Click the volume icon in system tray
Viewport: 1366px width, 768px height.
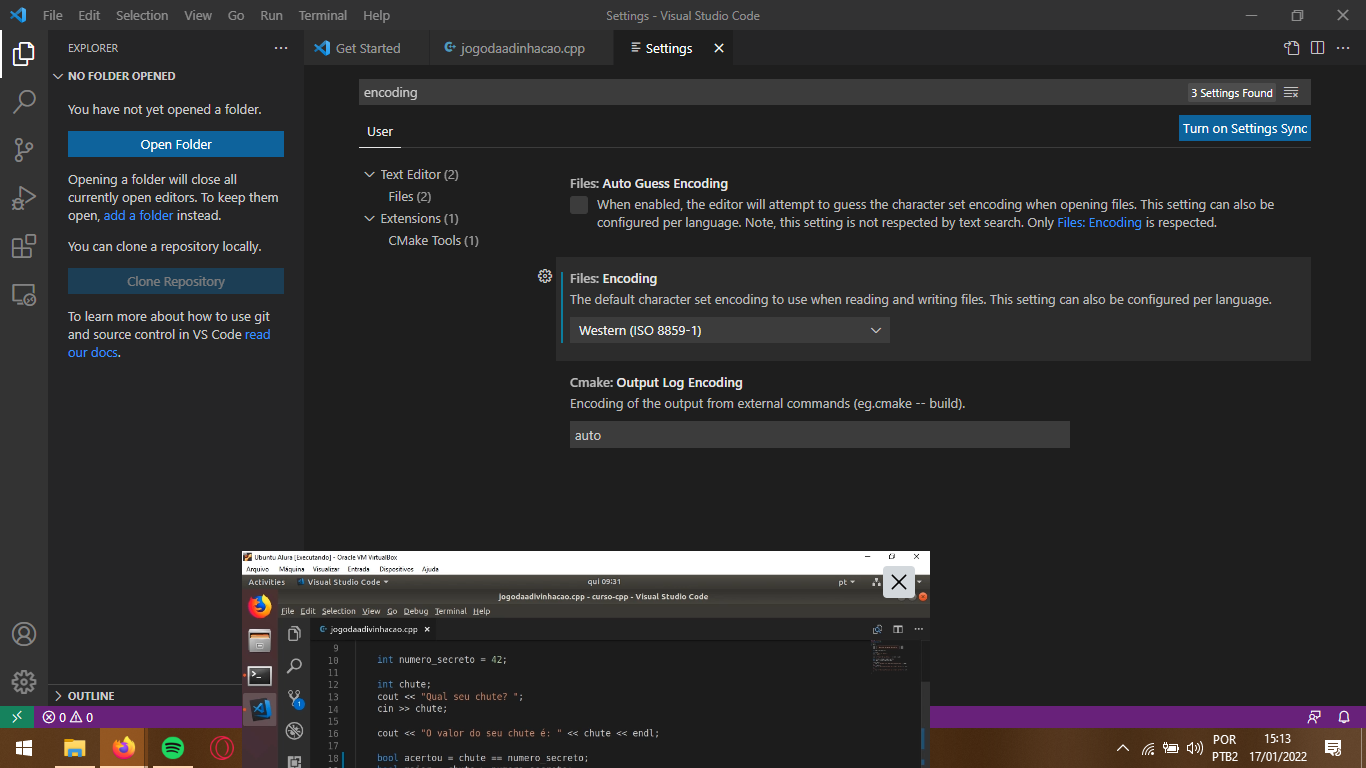tap(1195, 748)
